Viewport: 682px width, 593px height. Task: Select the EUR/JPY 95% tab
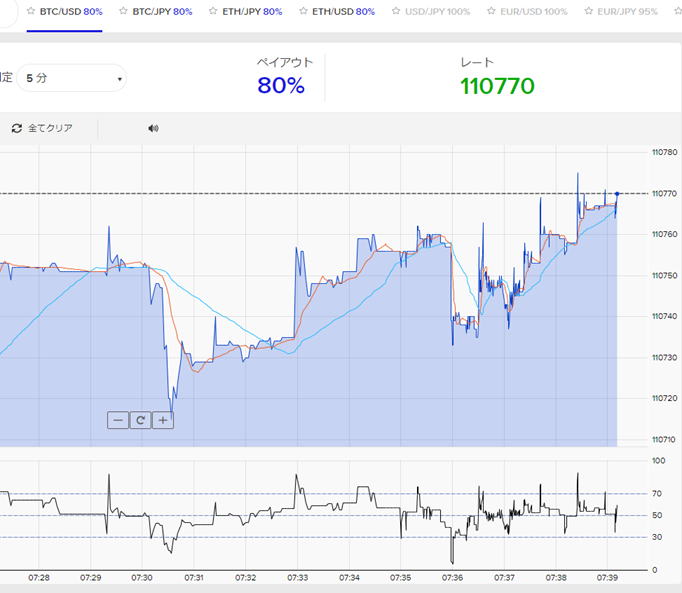pyautogui.click(x=627, y=12)
